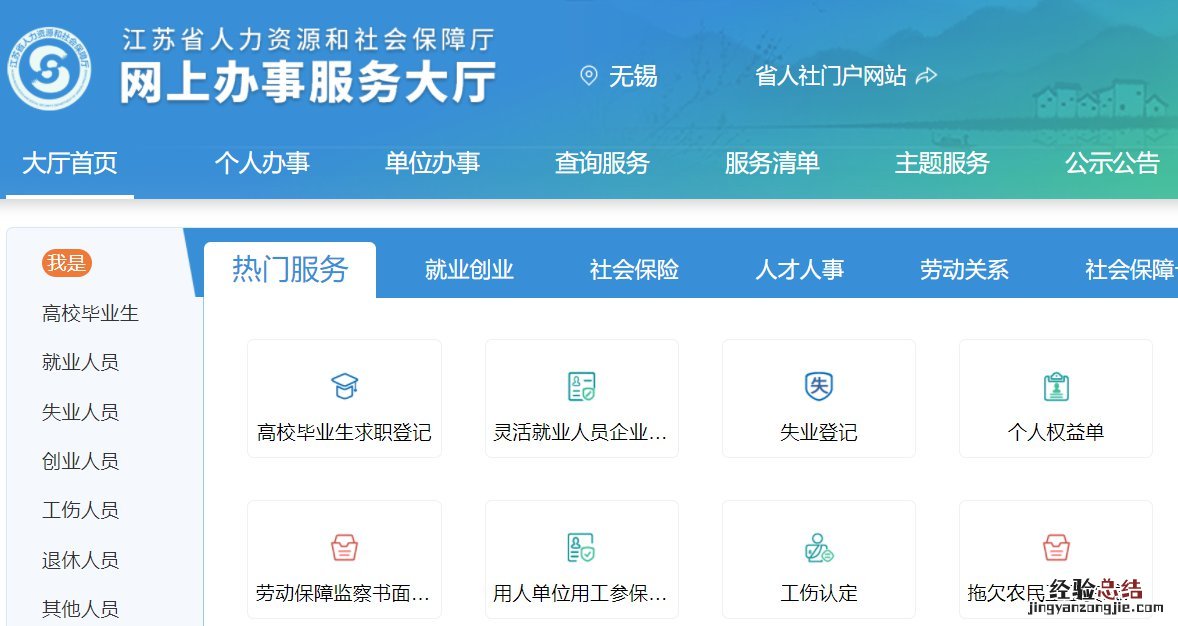Viewport: 1178px width, 626px height.
Task: Click the 网上办事服务大厅 site title
Action: 308,82
